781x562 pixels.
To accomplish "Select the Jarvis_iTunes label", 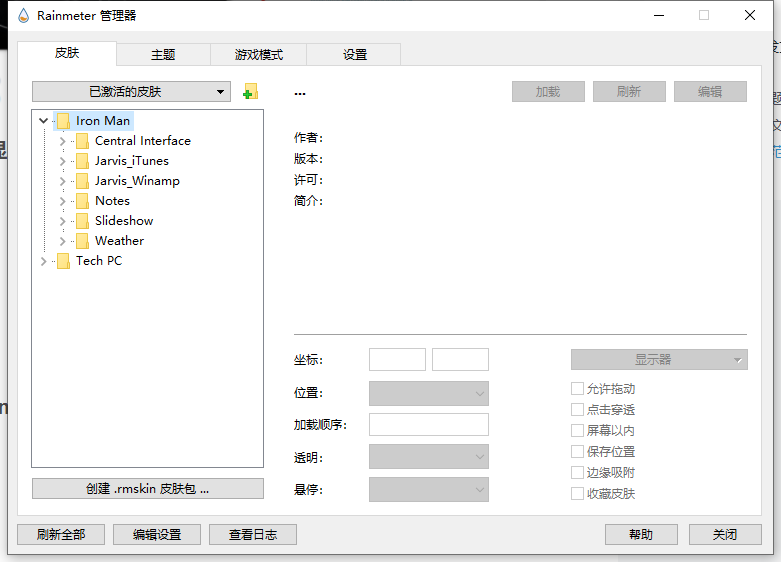I will pyautogui.click(x=132, y=161).
